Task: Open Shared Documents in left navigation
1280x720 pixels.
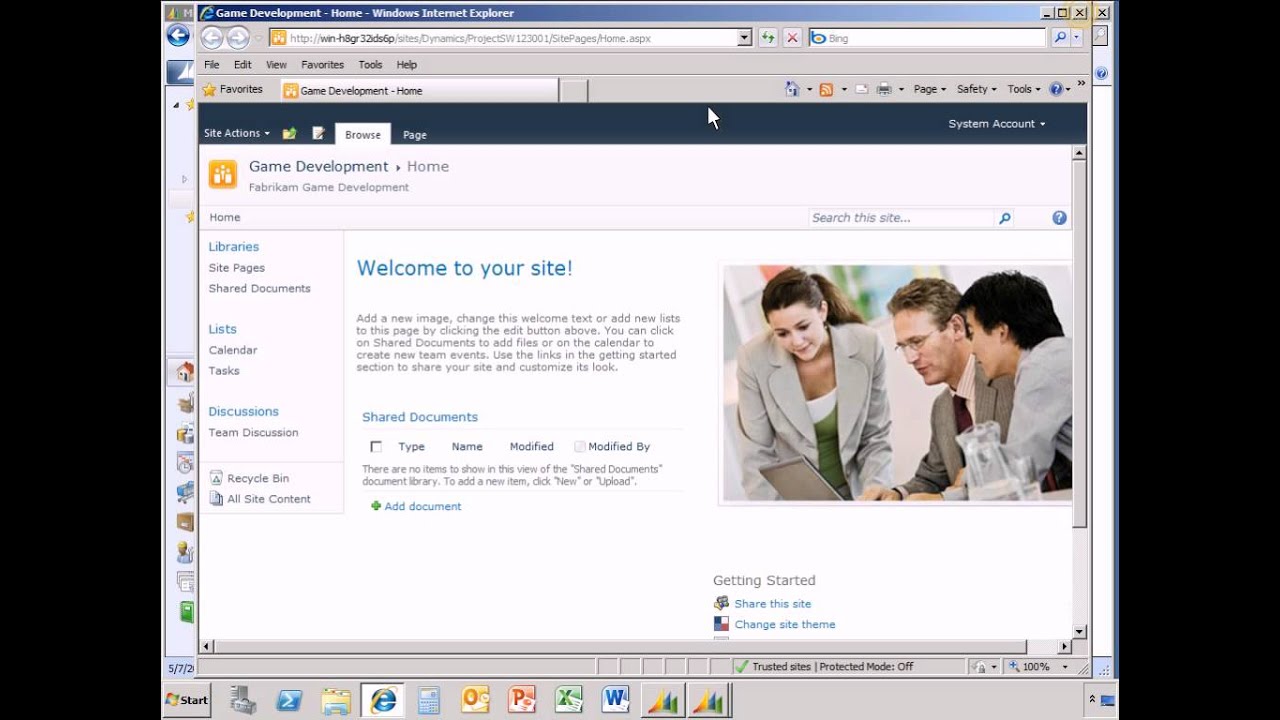Action: tap(260, 288)
